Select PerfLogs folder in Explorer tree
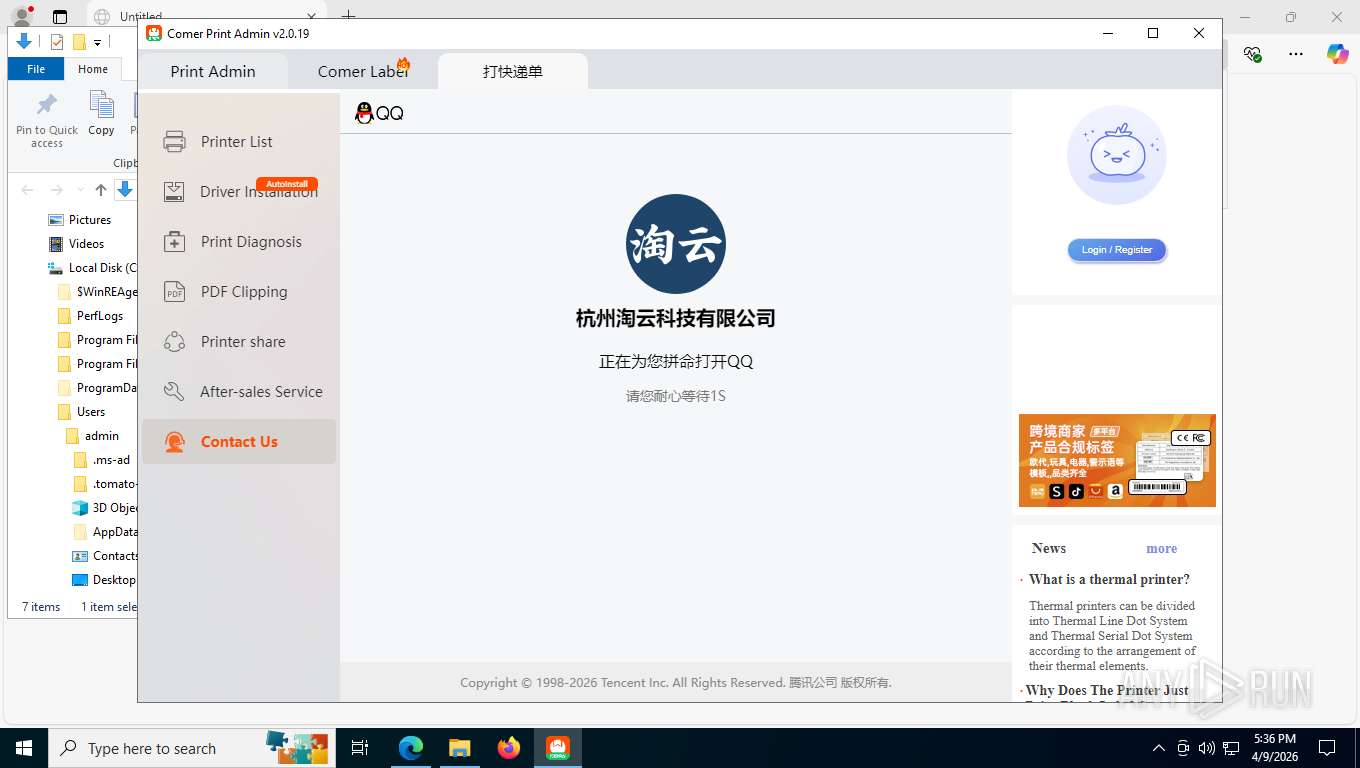Screen dimensions: 1360x768 (99, 316)
